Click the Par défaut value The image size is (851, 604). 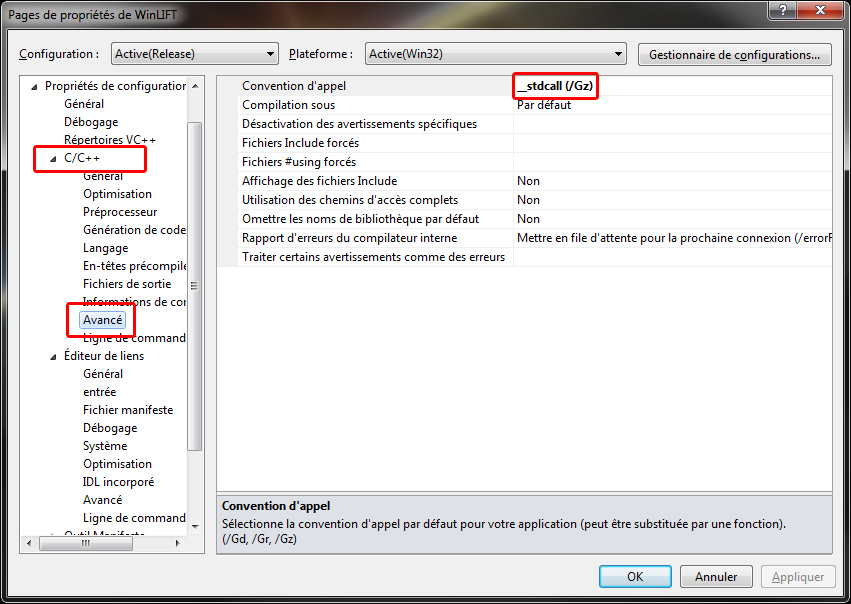(x=544, y=105)
